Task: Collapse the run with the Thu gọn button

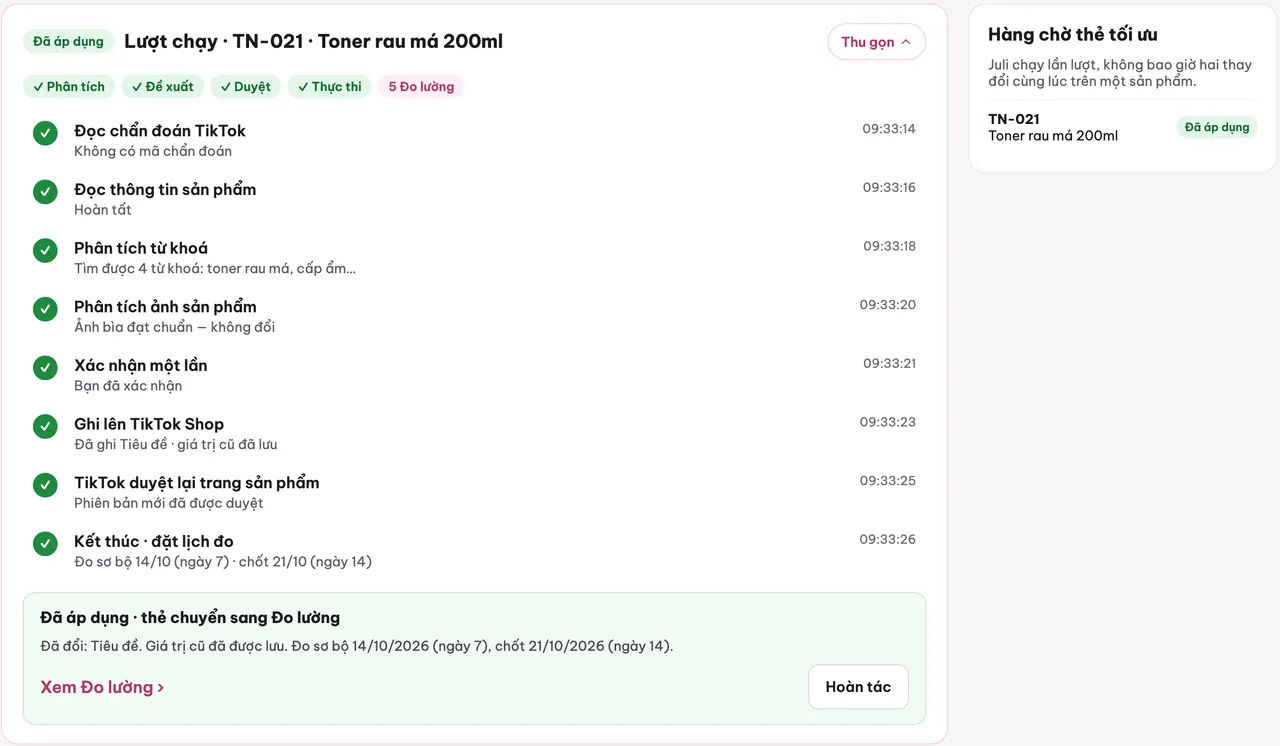Action: pos(876,42)
